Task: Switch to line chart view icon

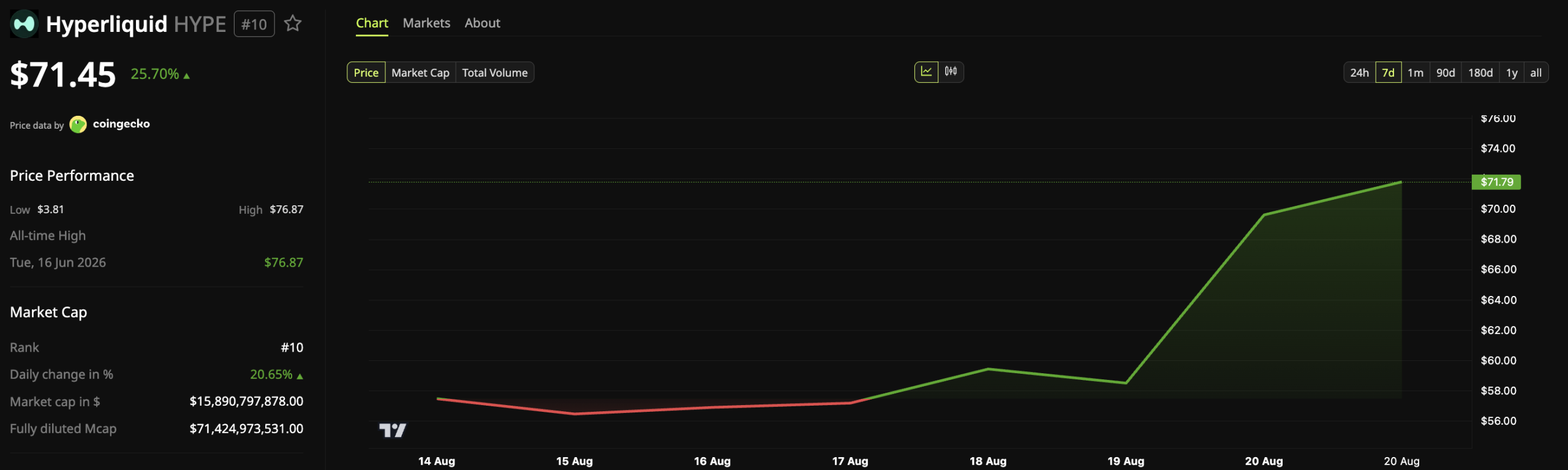Action: [926, 72]
